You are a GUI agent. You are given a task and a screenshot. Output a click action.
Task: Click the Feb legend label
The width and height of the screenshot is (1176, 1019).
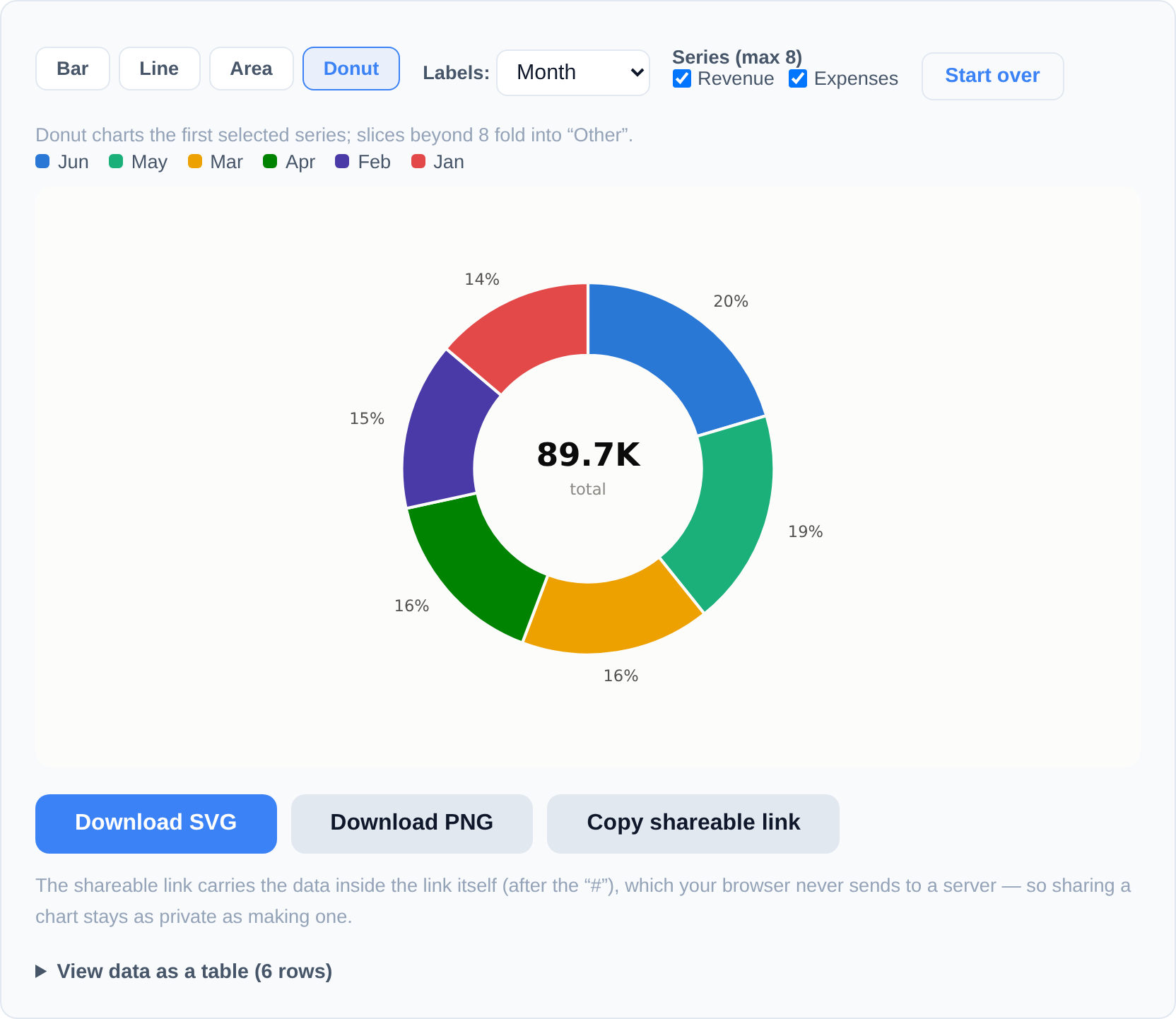pyautogui.click(x=375, y=162)
